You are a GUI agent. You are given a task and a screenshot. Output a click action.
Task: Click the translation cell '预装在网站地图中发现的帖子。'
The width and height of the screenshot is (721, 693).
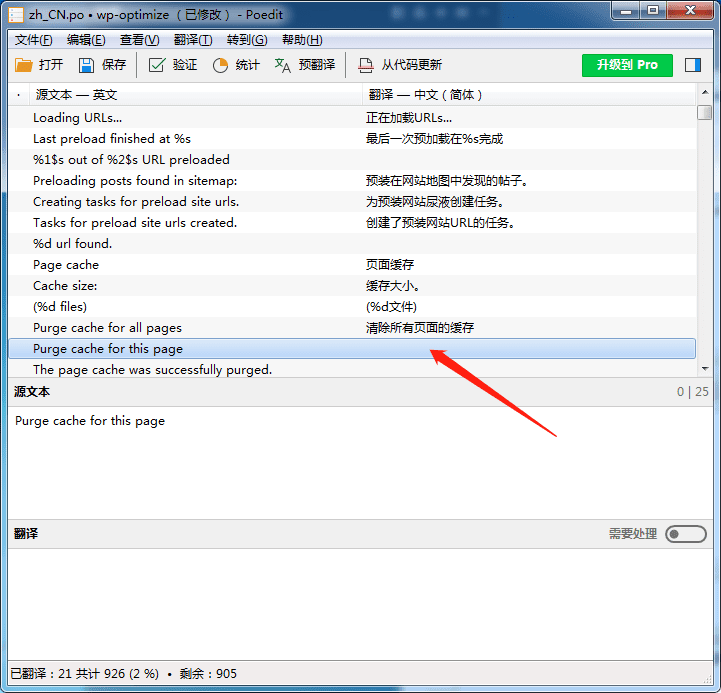tap(446, 181)
